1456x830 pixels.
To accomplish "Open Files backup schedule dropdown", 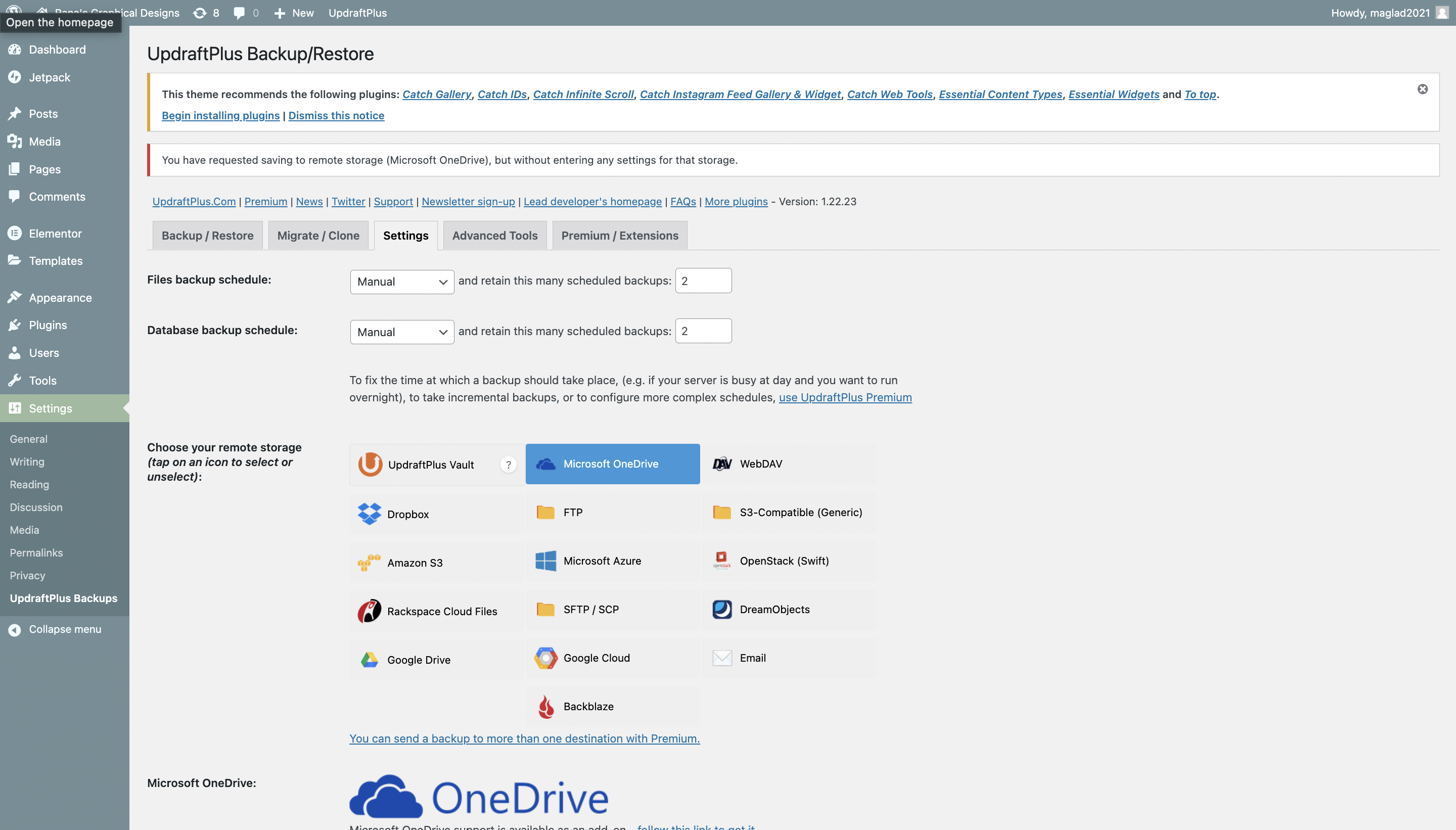I will pyautogui.click(x=402, y=282).
